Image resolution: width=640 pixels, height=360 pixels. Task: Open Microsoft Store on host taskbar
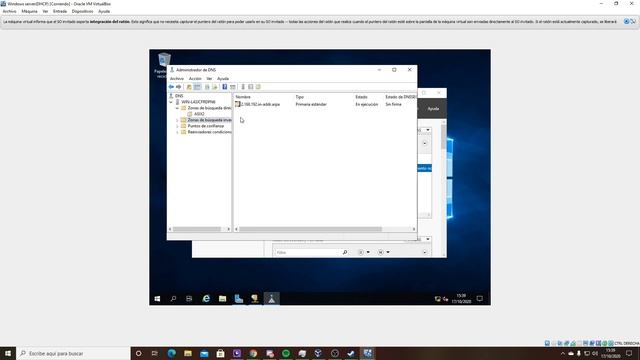(220, 353)
